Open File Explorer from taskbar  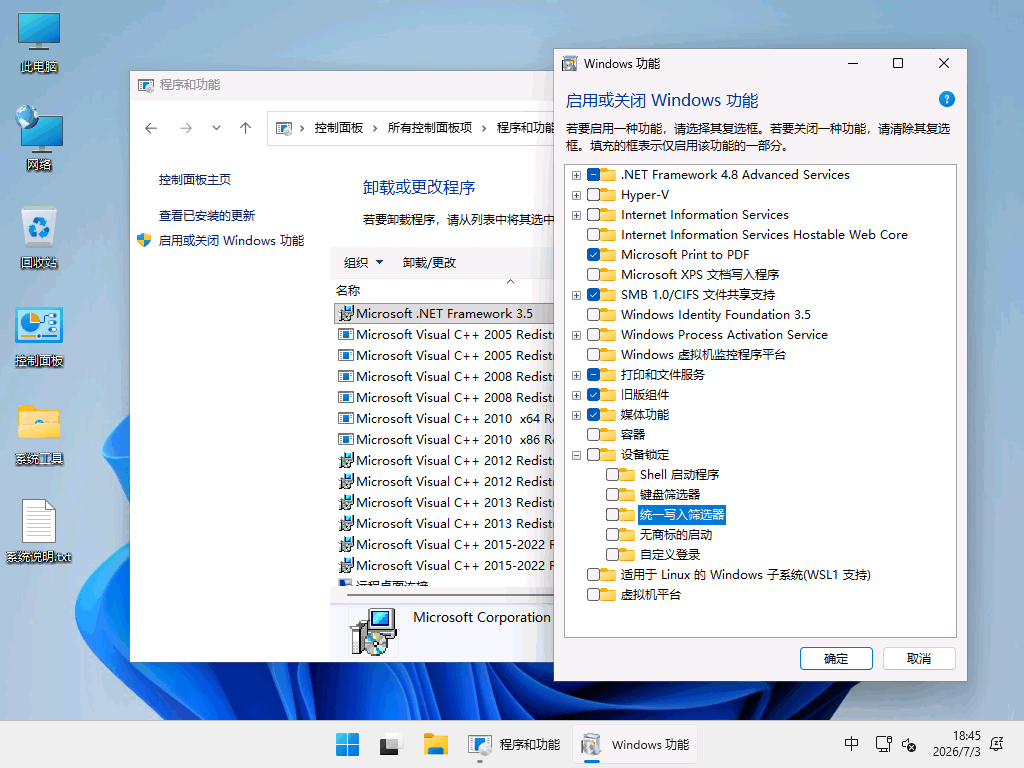[435, 744]
